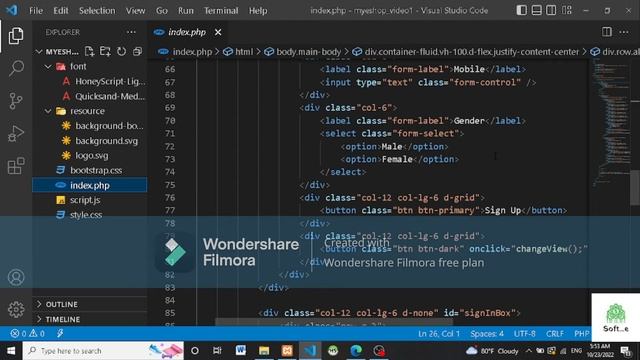Open Microsoft Edge from the taskbar
Image resolution: width=640 pixels, height=360 pixels.
356,351
